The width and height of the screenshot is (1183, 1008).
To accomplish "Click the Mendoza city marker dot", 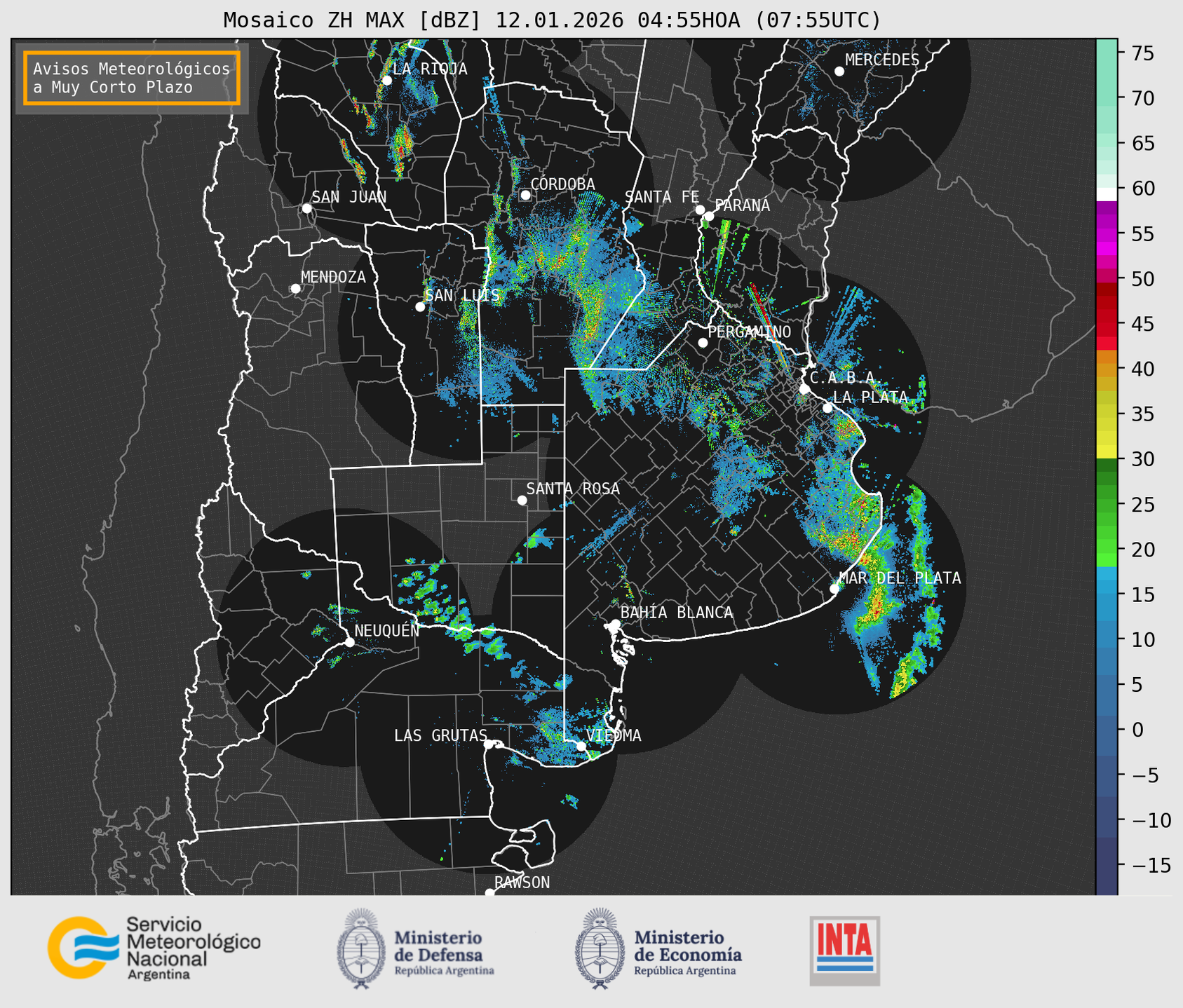I will (x=295, y=289).
